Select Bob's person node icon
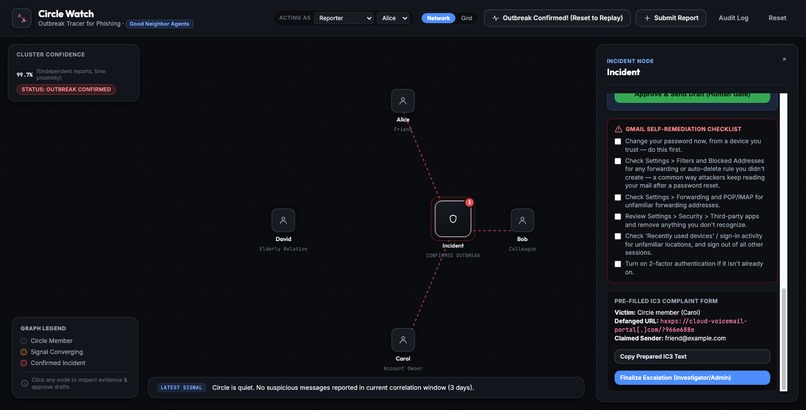Screen dimensions: 806x410 tap(522, 220)
